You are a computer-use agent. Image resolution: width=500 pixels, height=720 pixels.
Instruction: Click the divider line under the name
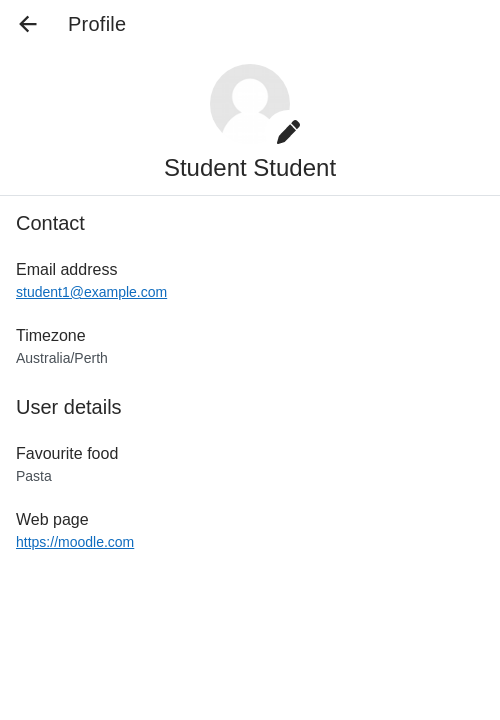(x=250, y=196)
